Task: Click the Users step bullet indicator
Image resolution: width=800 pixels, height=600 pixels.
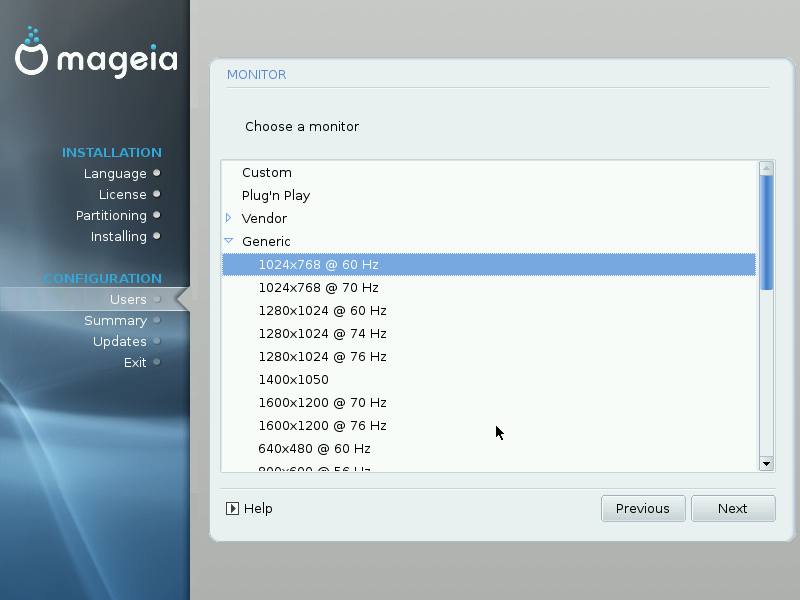Action: (x=157, y=299)
